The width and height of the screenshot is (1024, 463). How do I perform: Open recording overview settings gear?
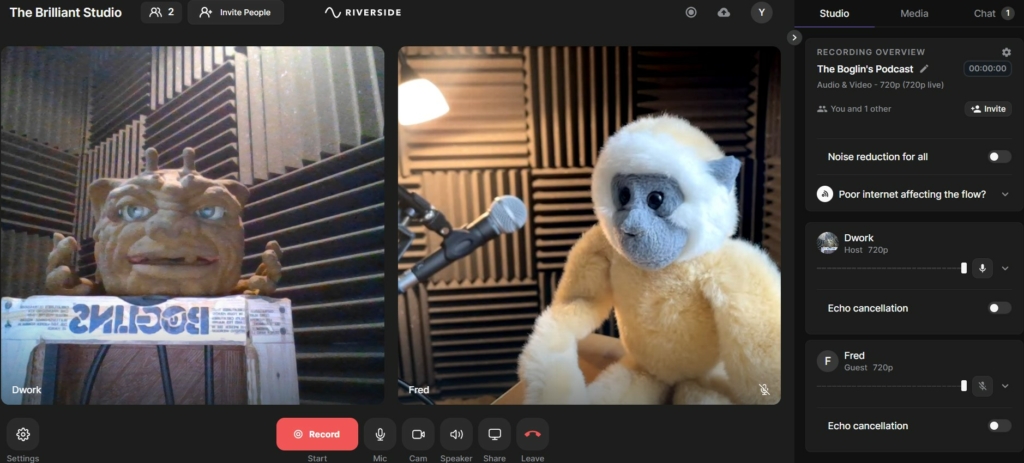click(x=1006, y=52)
